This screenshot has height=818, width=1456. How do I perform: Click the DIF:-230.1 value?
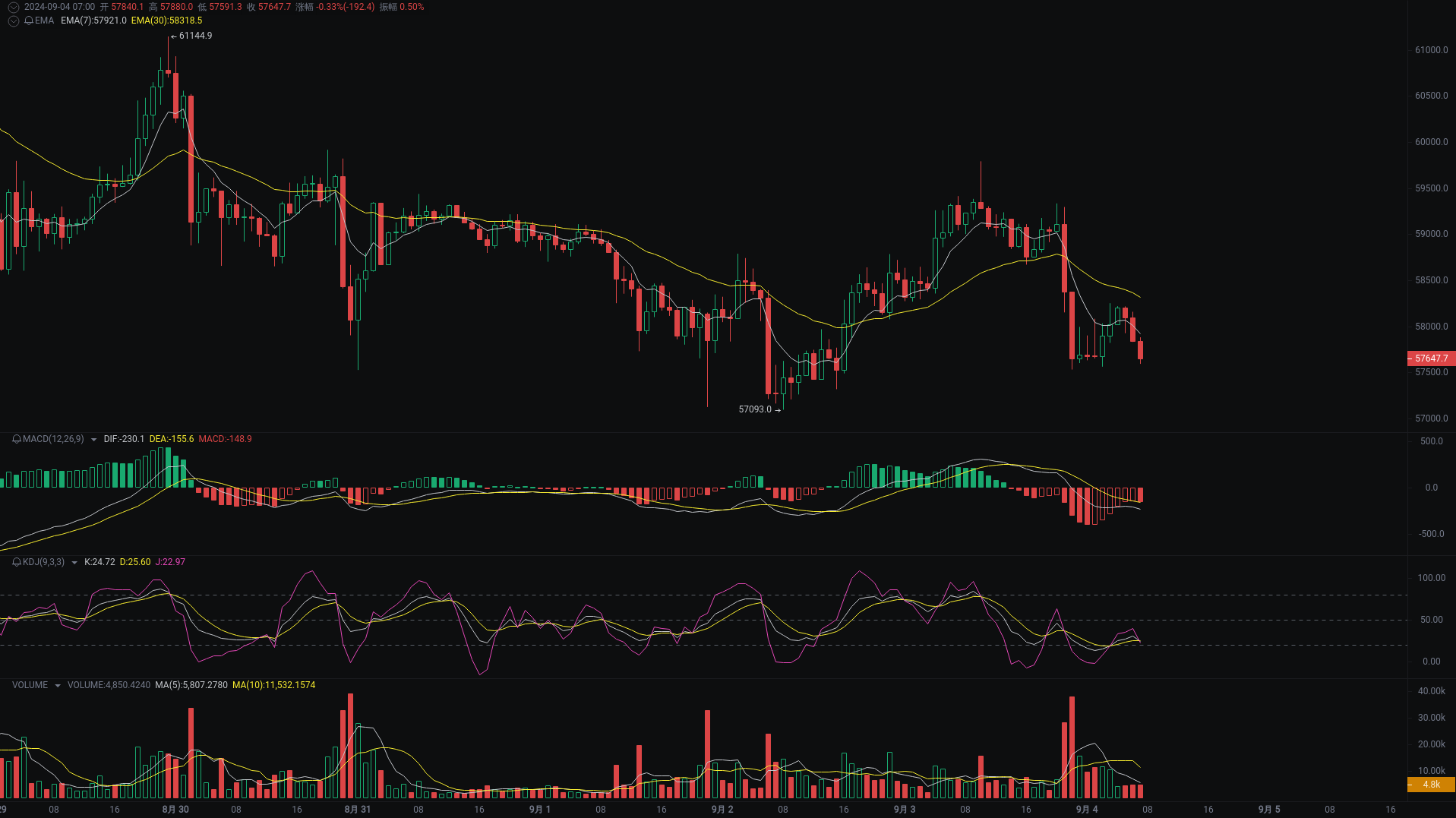[x=125, y=439]
